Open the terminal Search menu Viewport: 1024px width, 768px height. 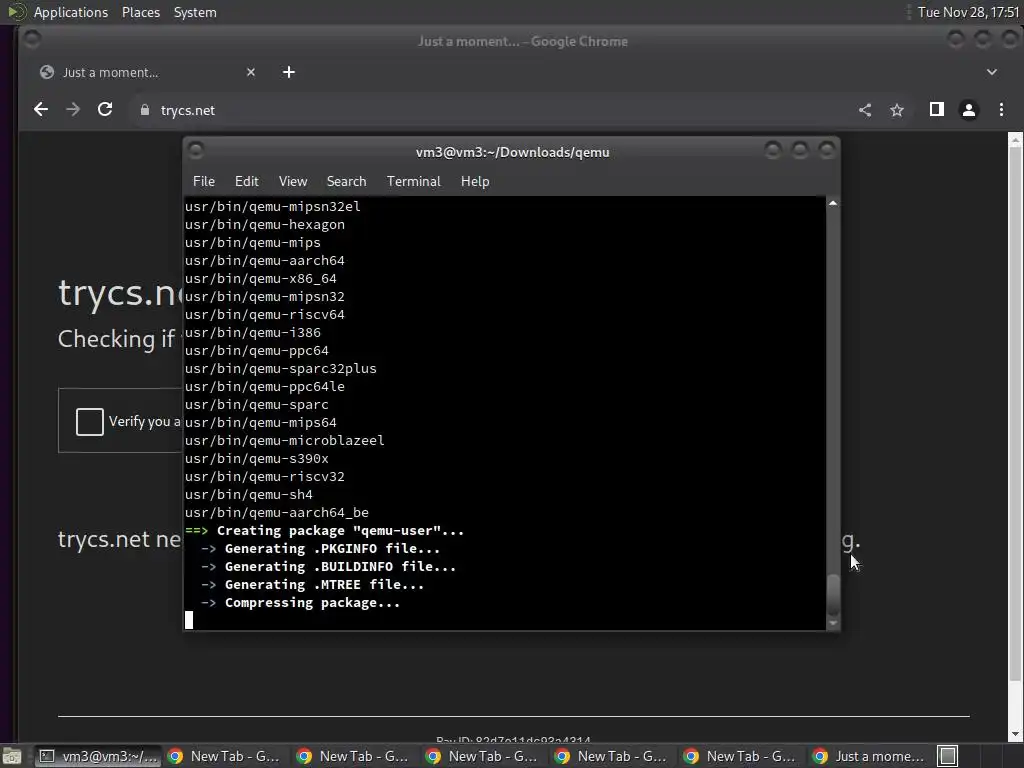346,182
